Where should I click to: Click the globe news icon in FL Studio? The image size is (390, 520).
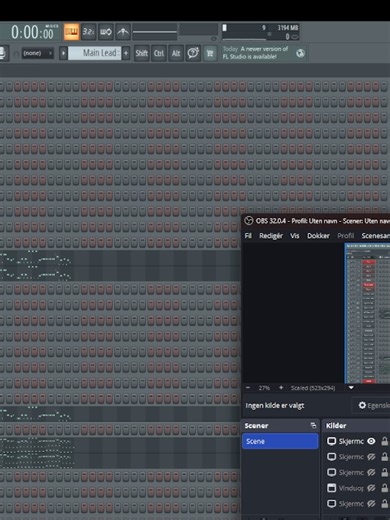(x=300, y=53)
